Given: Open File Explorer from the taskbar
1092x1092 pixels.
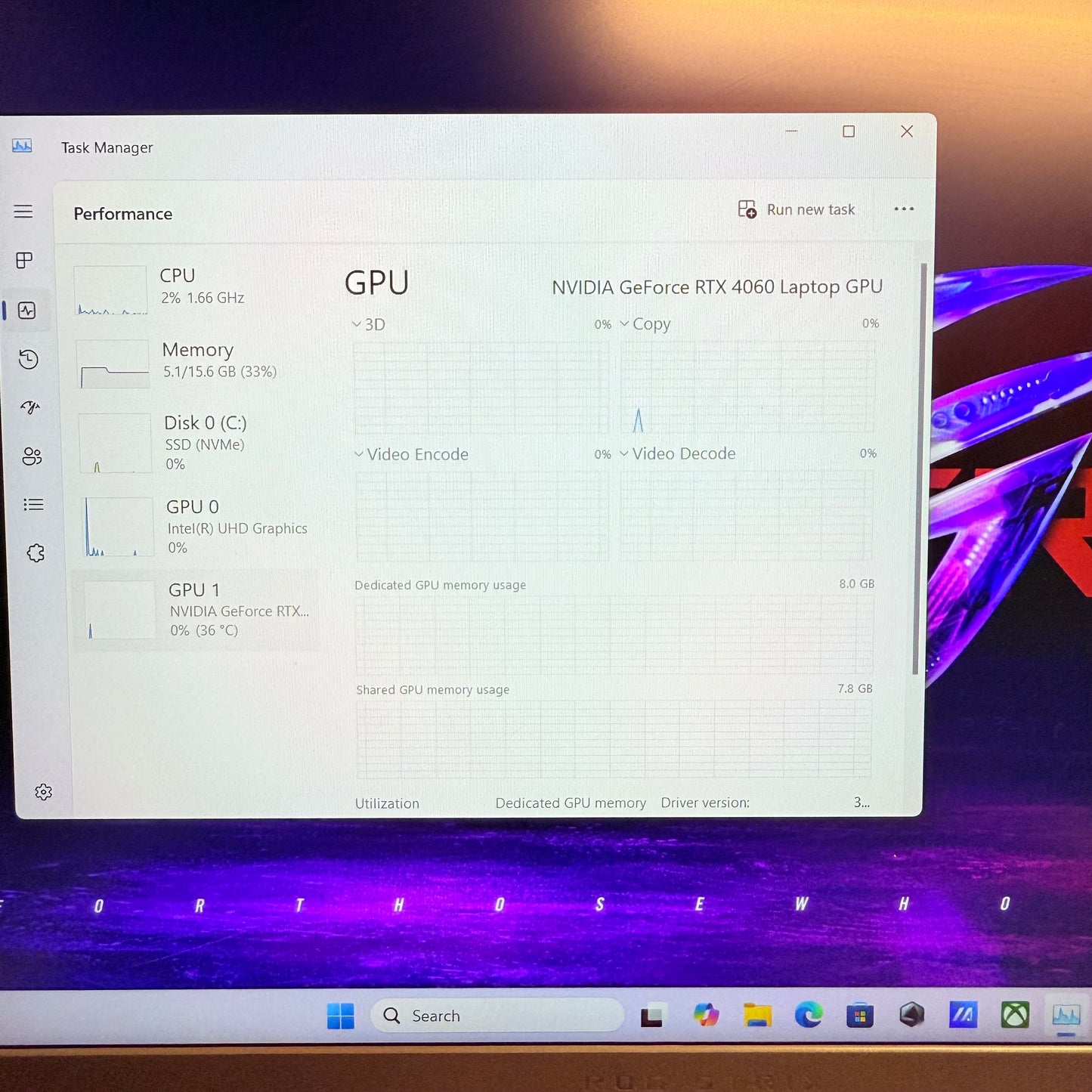Looking at the screenshot, I should coord(757,1015).
